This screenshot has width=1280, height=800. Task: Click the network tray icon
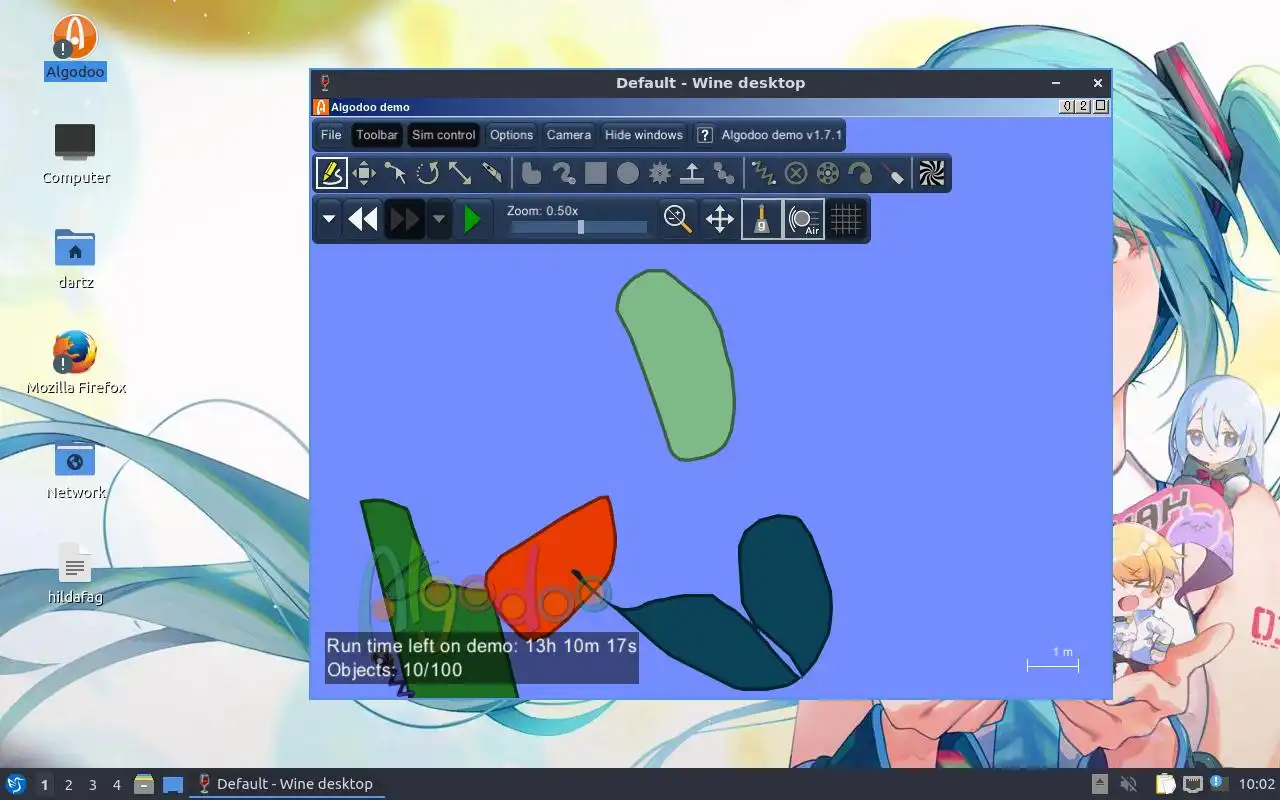click(1192, 784)
